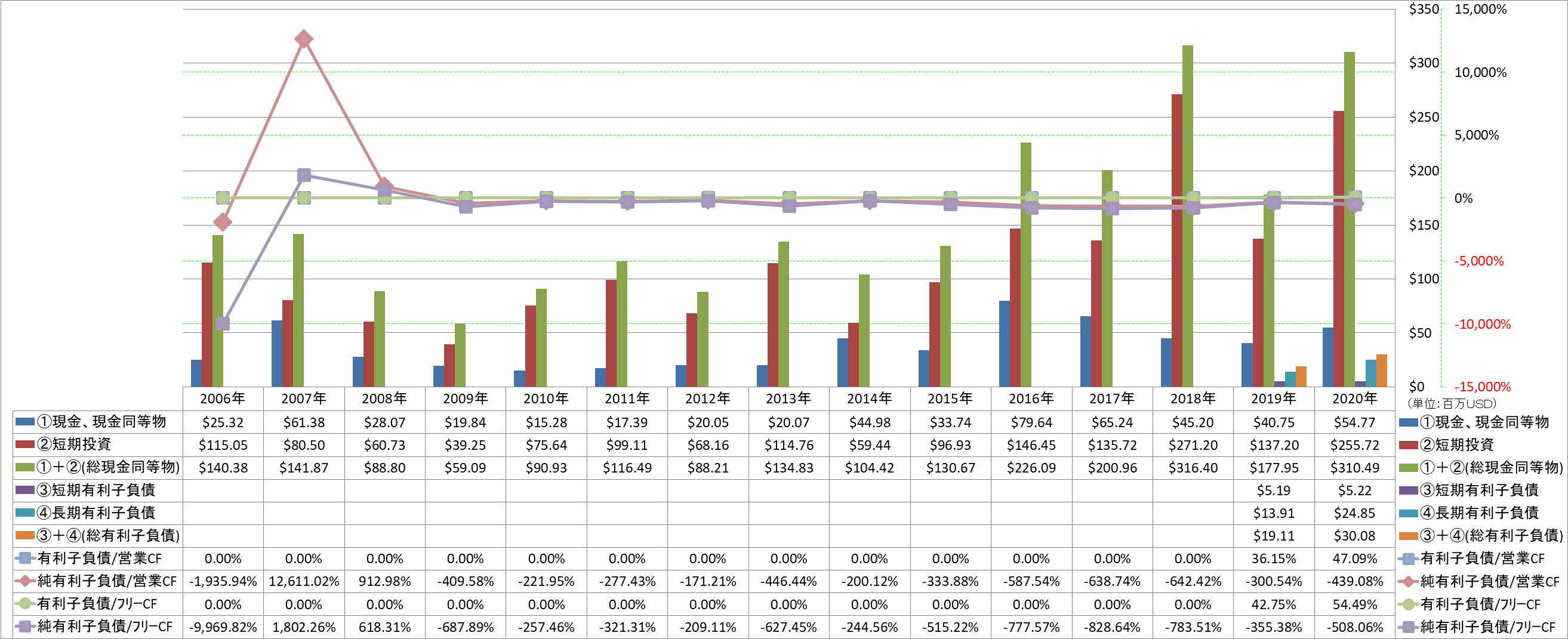The width and height of the screenshot is (1568, 639).
Task: Click the $59.09 cell under 2009年
Action: (x=465, y=468)
